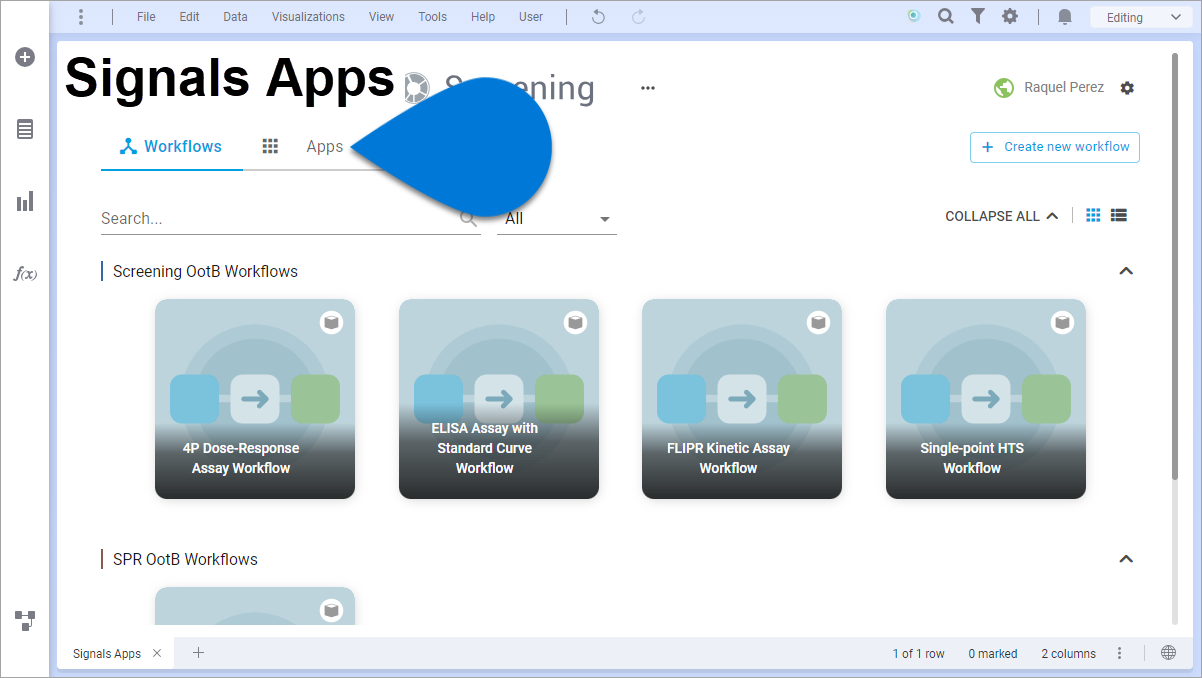Open the bar chart visualizations sidebar icon
The height and width of the screenshot is (678, 1202).
pos(25,202)
